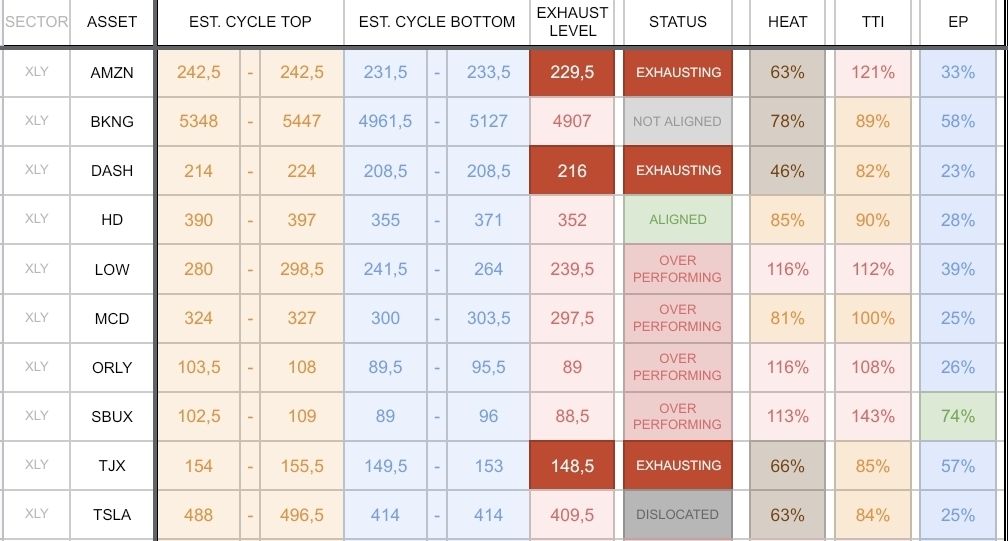This screenshot has height=541, width=1008.
Task: Click the red 216 exhaust level cell
Action: pyautogui.click(x=572, y=171)
